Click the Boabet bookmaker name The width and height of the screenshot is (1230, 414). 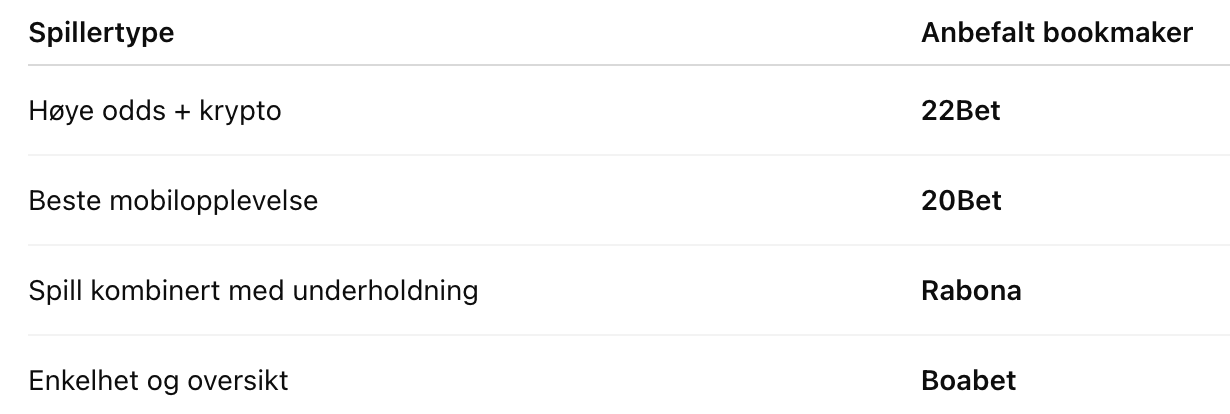(968, 381)
